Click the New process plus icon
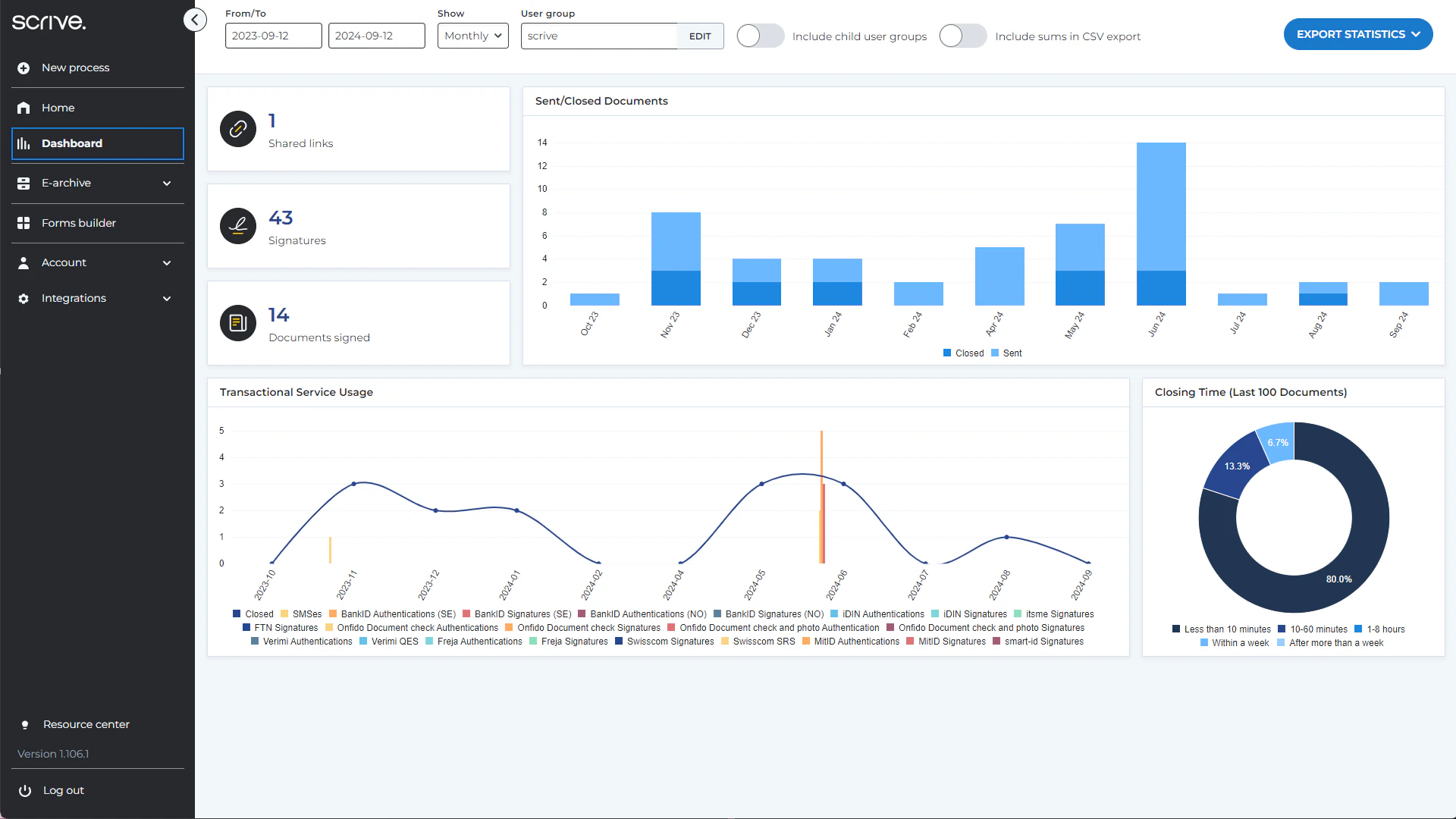 click(x=24, y=68)
